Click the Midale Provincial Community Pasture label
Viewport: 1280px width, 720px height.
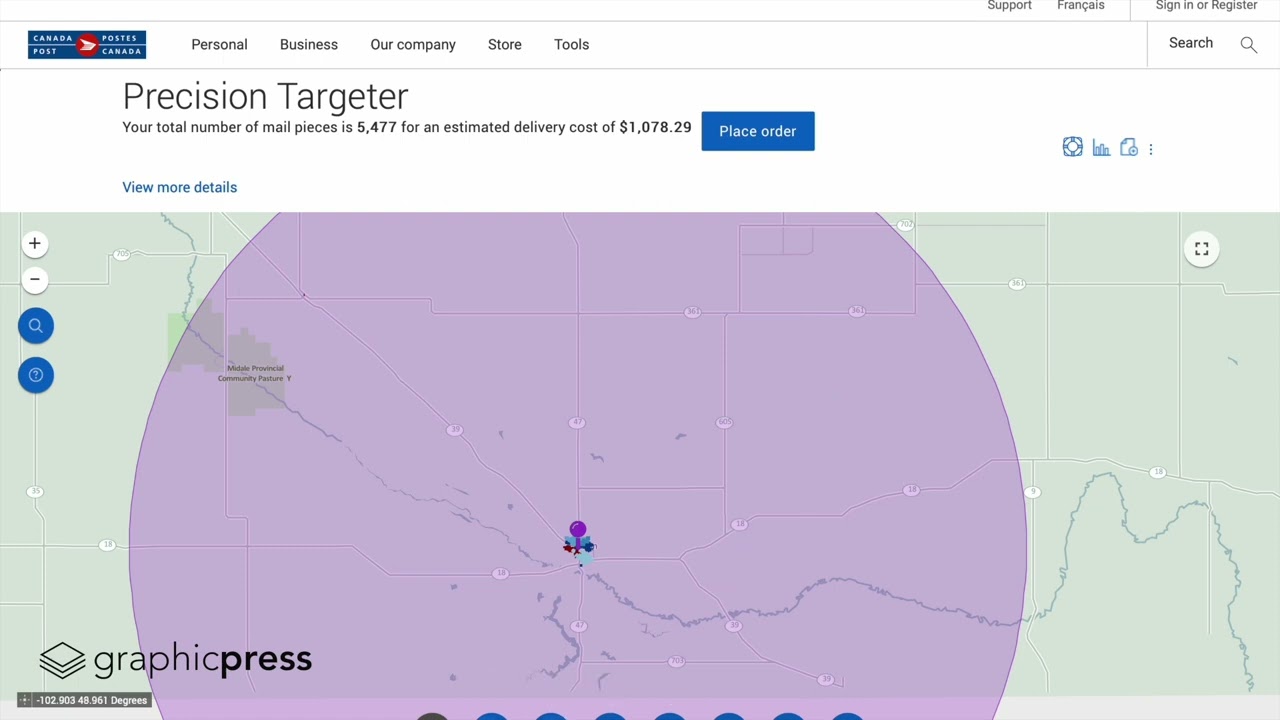(x=254, y=373)
